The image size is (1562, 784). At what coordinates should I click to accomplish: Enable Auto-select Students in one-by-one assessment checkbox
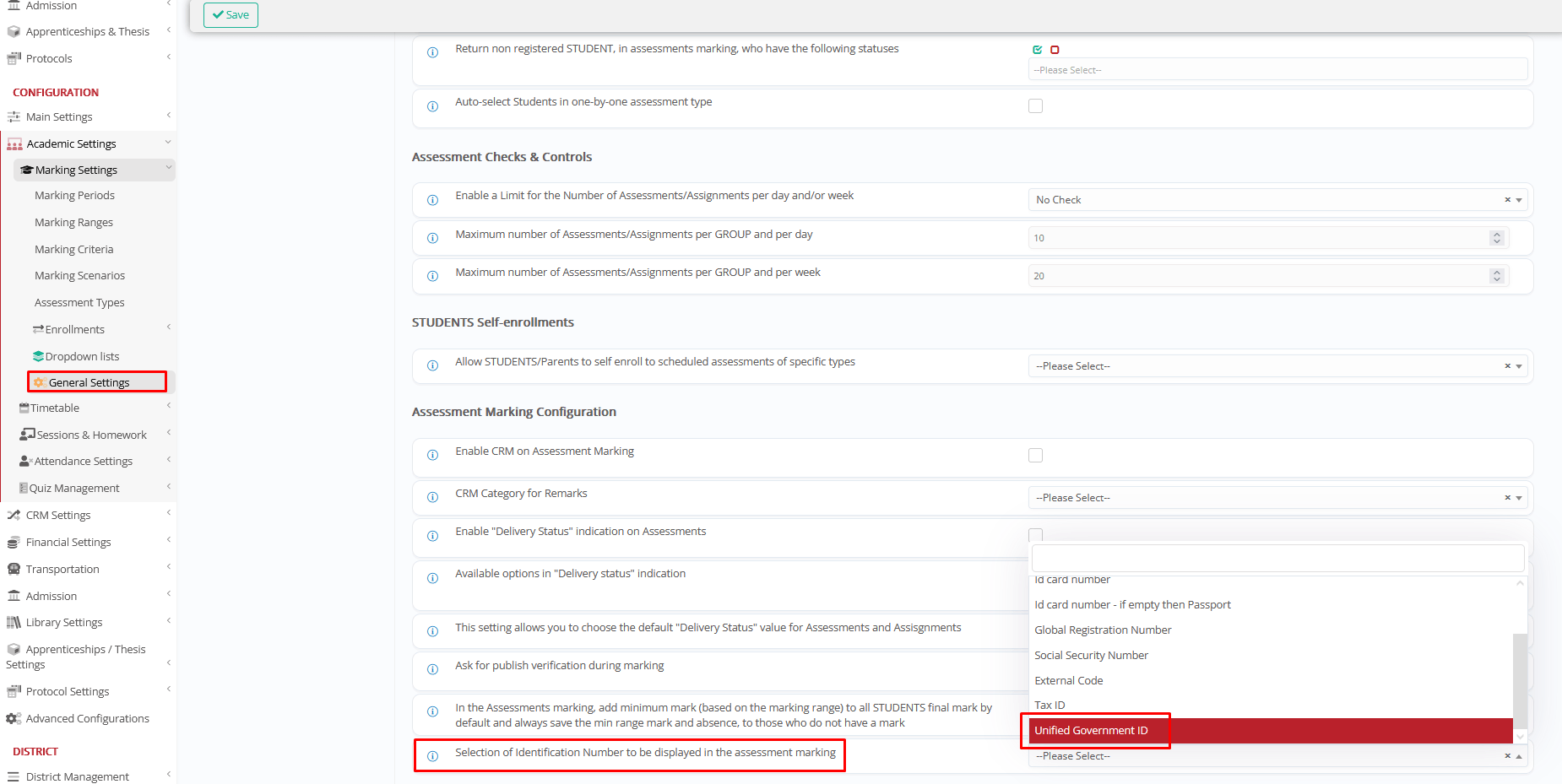point(1035,106)
